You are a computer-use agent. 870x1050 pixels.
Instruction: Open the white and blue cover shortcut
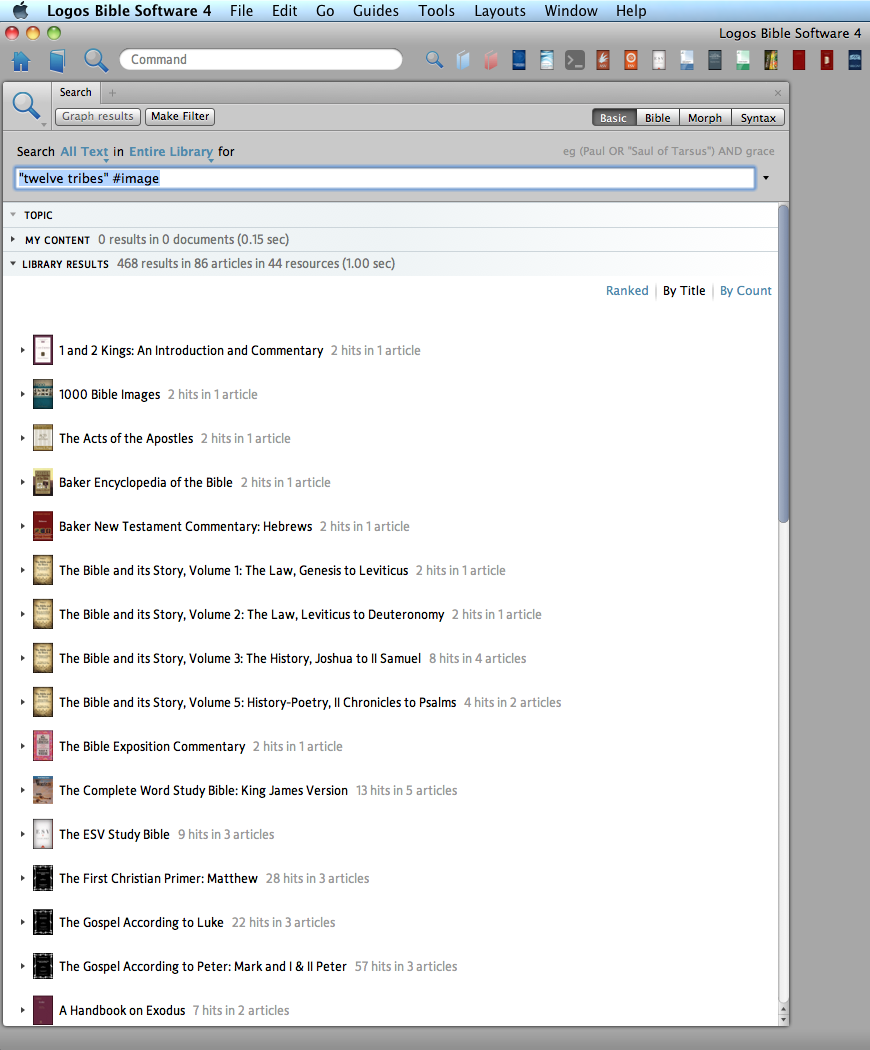pyautogui.click(x=686, y=60)
